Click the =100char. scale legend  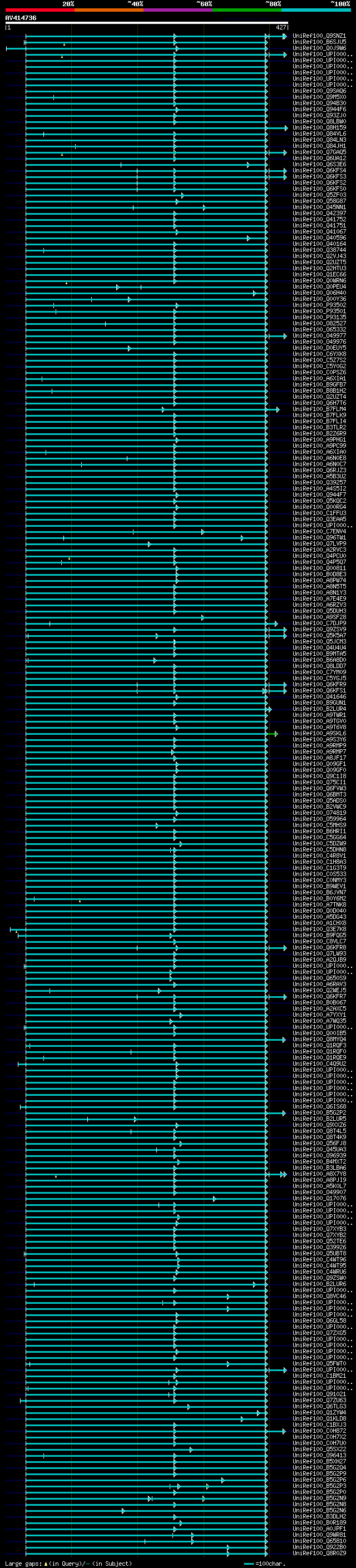pyautogui.click(x=265, y=1563)
